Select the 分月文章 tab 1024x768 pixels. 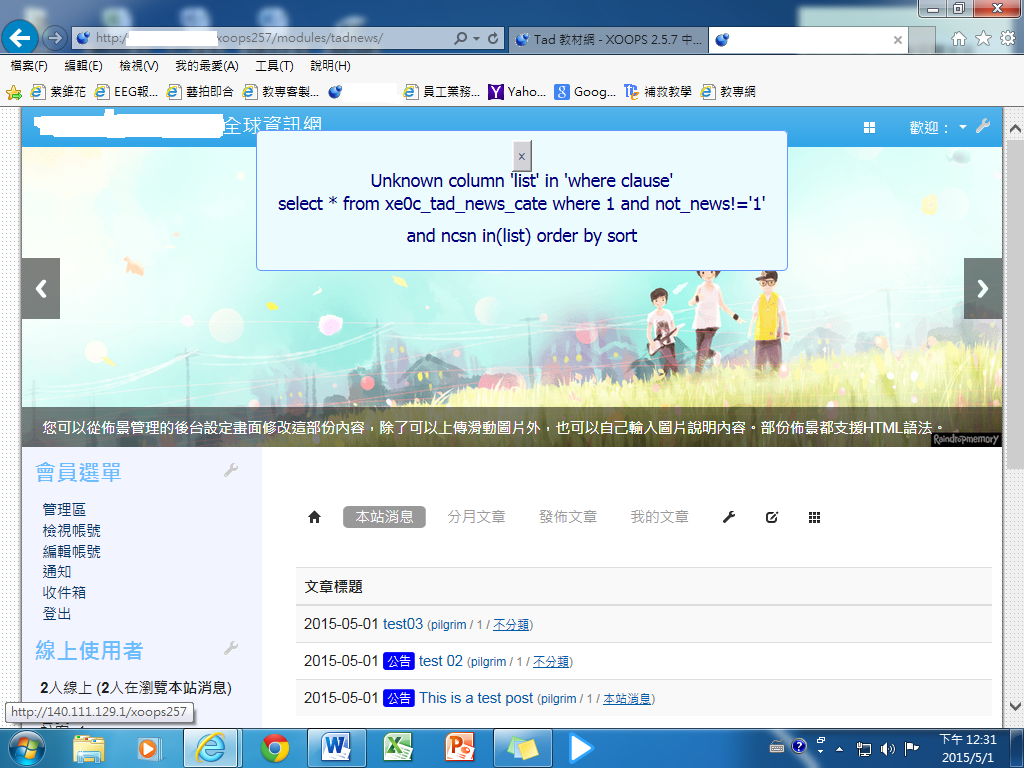point(476,517)
